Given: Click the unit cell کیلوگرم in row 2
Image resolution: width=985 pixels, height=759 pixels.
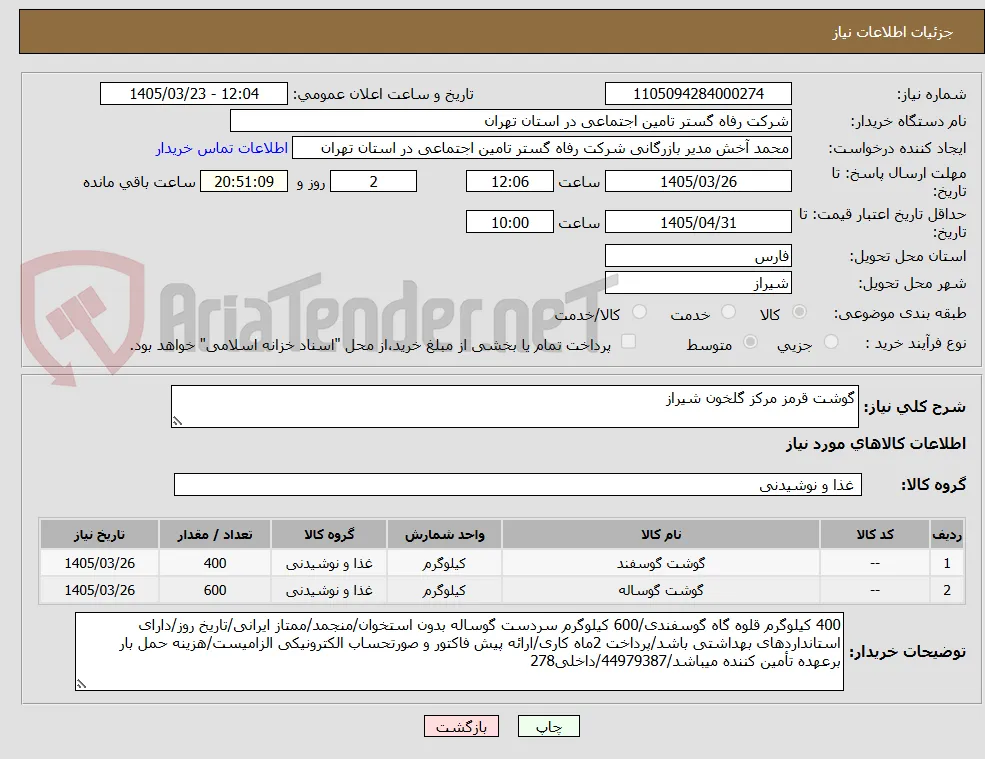Looking at the screenshot, I should point(444,591).
